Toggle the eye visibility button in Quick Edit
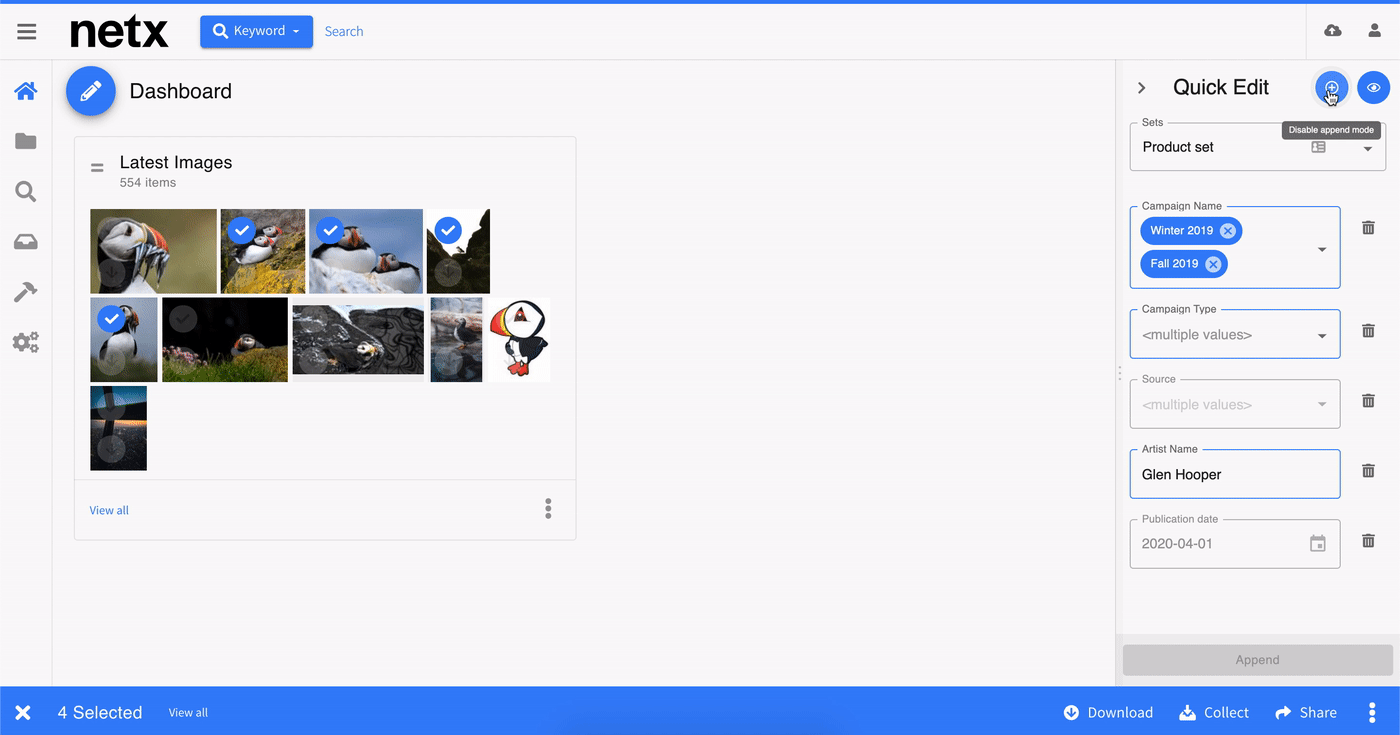The width and height of the screenshot is (1400, 735). (1374, 88)
